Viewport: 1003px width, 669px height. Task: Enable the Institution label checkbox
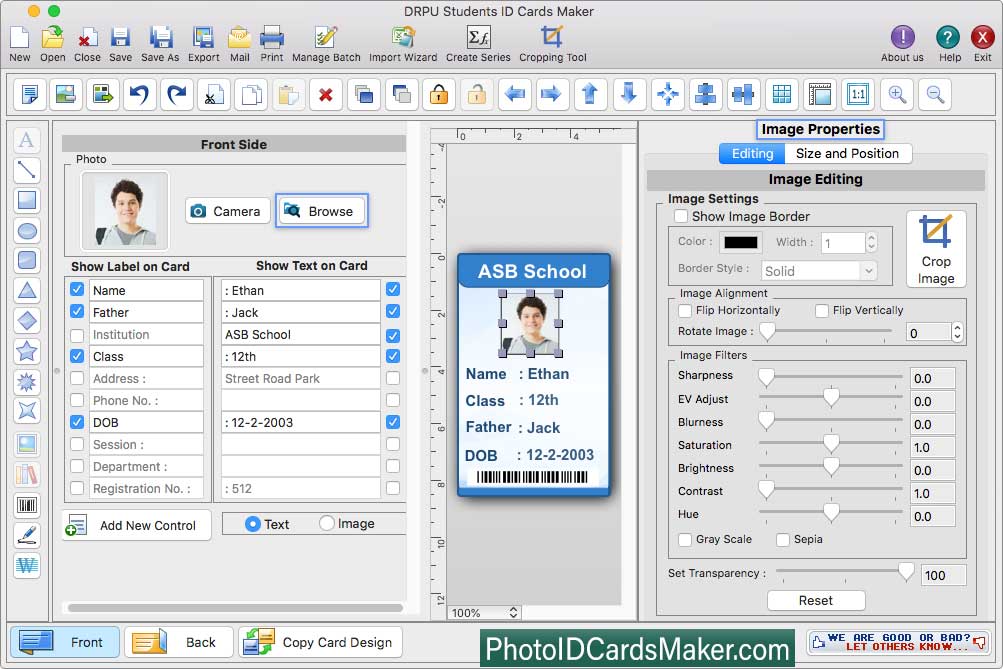click(77, 335)
